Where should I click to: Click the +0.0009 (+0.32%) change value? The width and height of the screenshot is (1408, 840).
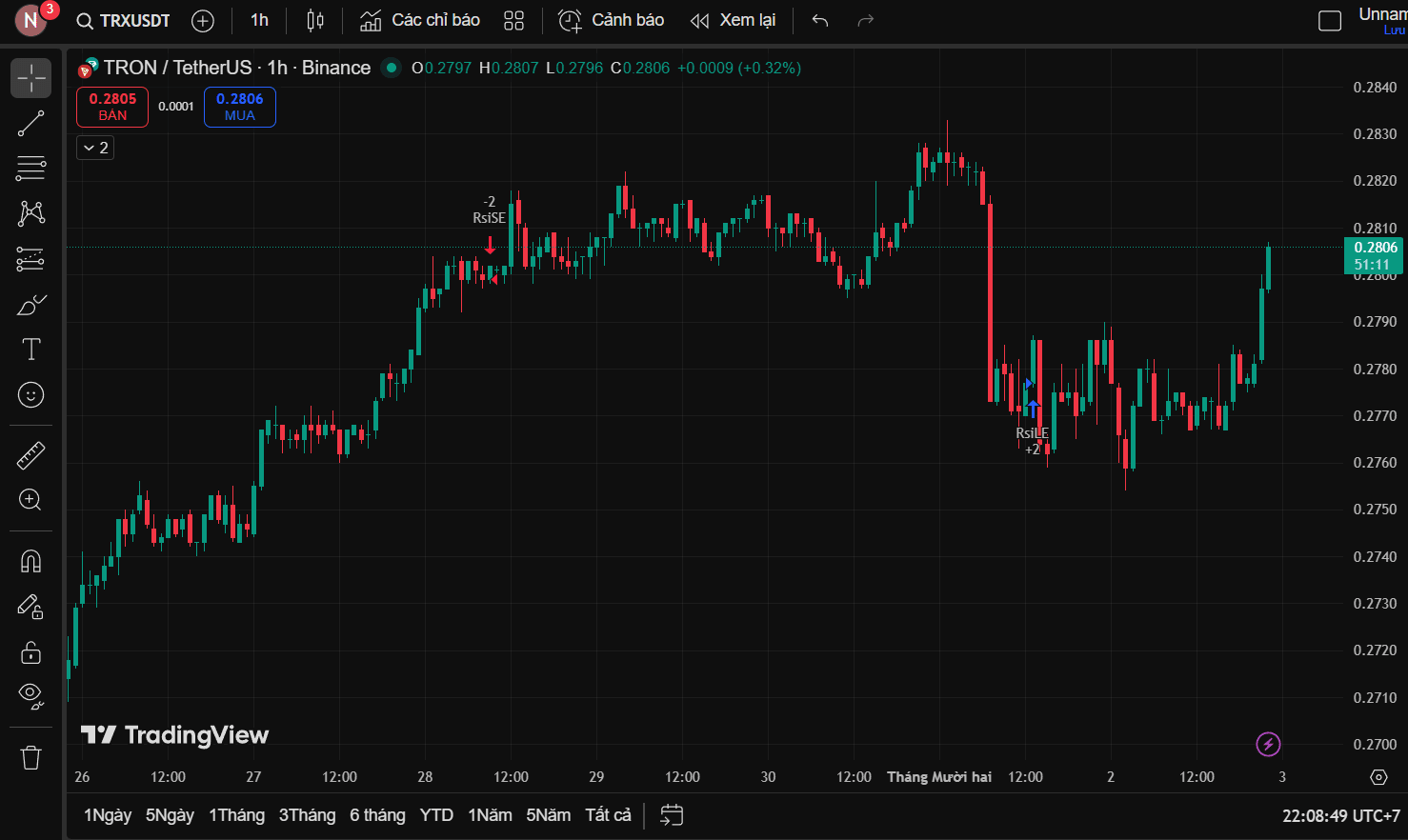[x=739, y=68]
